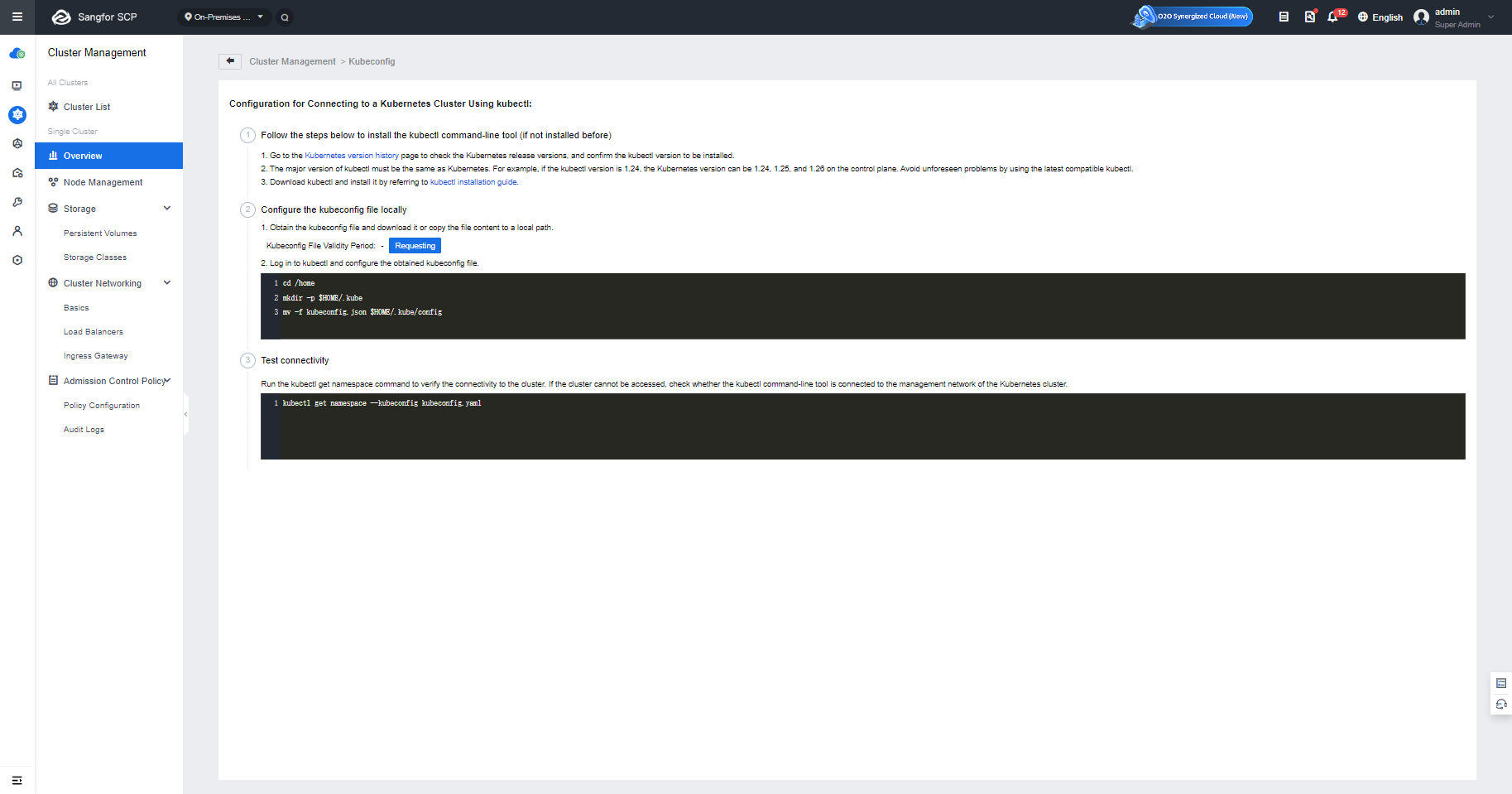Open Audit Logs page

click(84, 430)
